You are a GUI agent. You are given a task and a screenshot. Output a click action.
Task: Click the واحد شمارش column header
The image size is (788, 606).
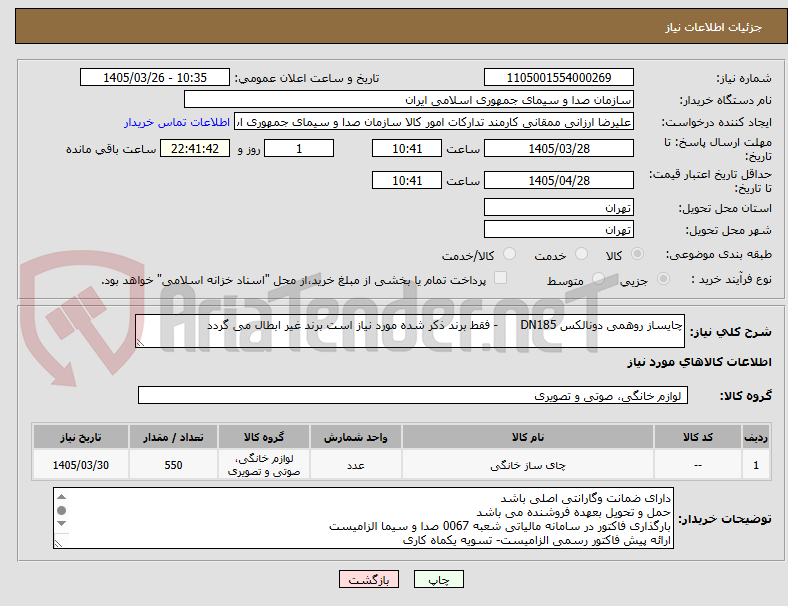356,437
